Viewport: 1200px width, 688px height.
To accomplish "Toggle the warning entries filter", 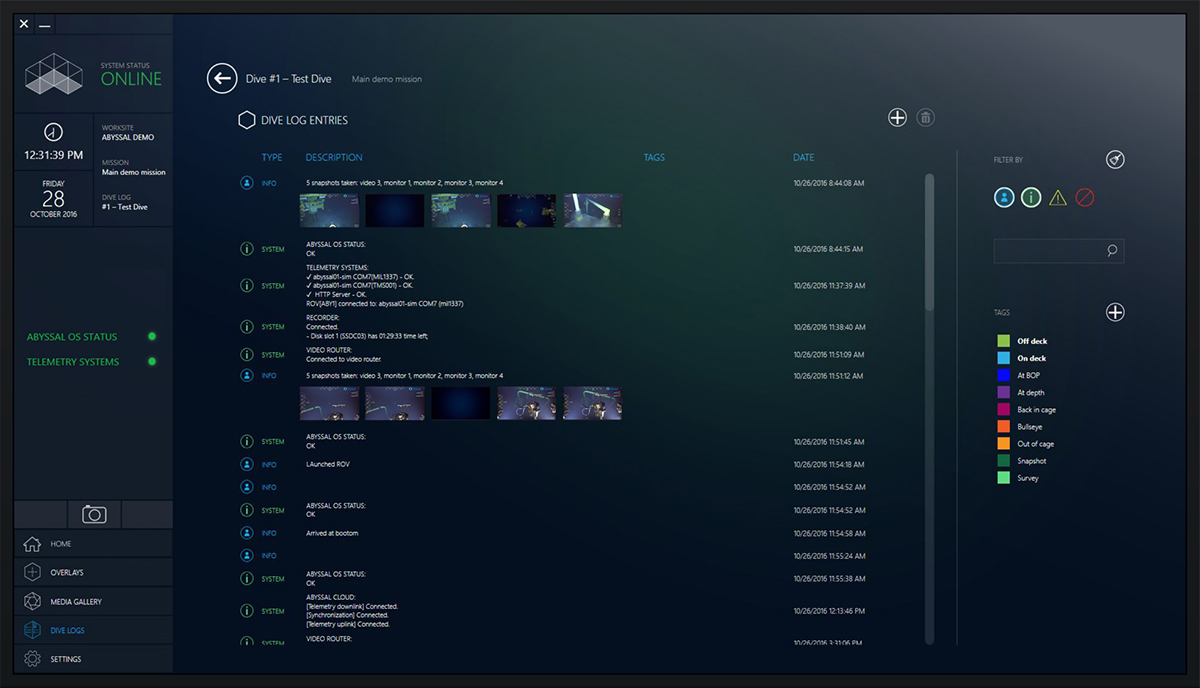I will tap(1058, 198).
